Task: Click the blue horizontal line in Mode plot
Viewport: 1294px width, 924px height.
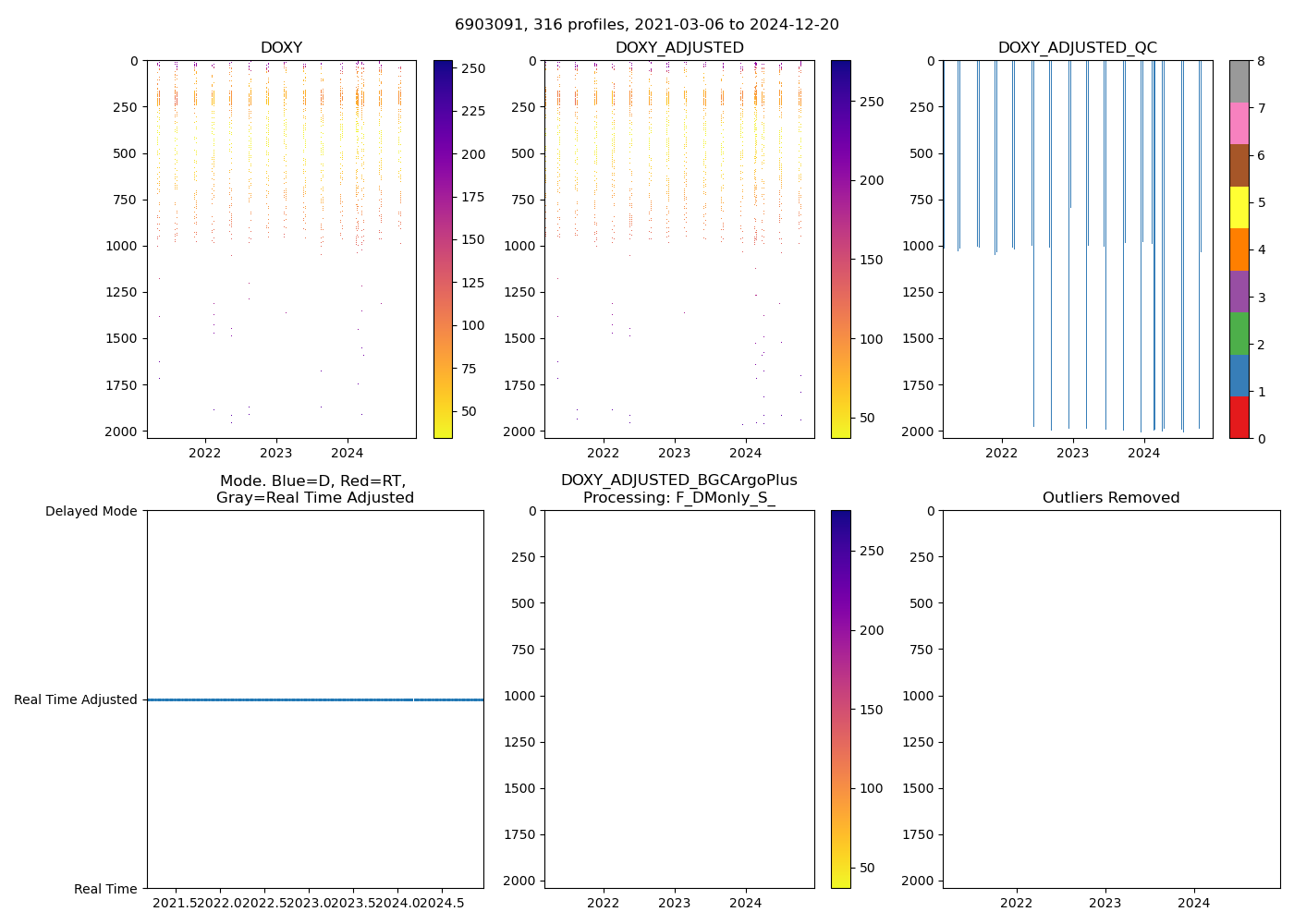Action: coord(314,700)
